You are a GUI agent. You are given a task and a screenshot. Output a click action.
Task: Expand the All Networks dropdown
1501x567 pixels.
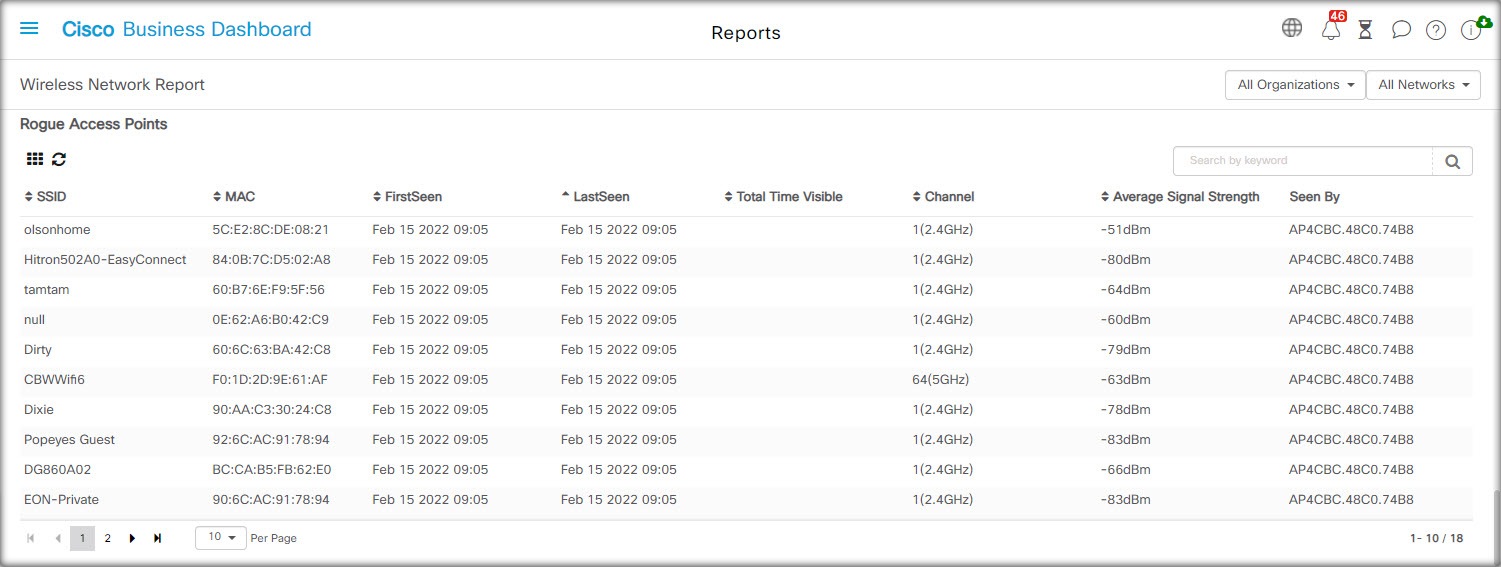[1423, 85]
